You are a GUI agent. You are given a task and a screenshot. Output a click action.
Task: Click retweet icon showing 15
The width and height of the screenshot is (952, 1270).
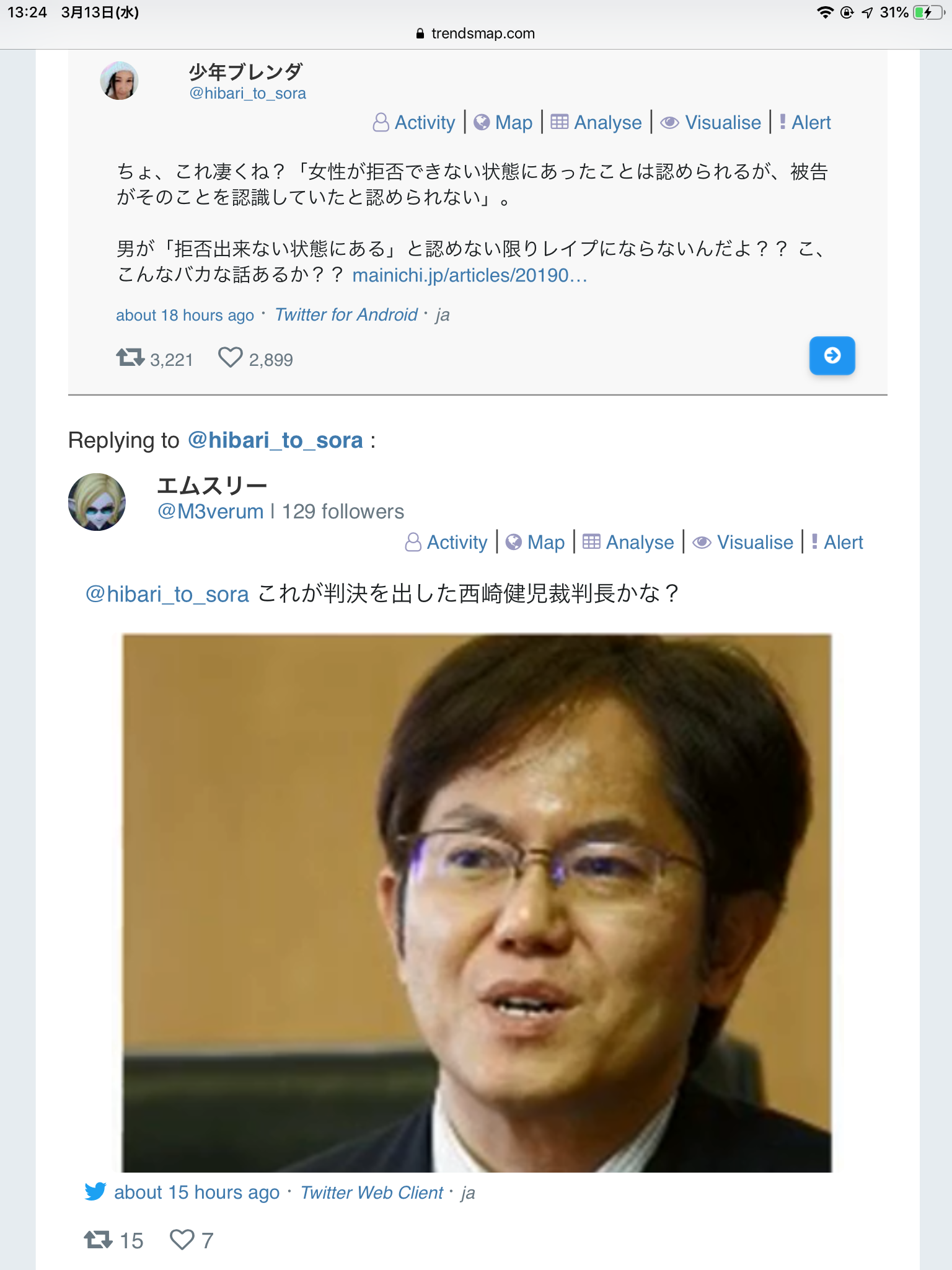point(98,1240)
